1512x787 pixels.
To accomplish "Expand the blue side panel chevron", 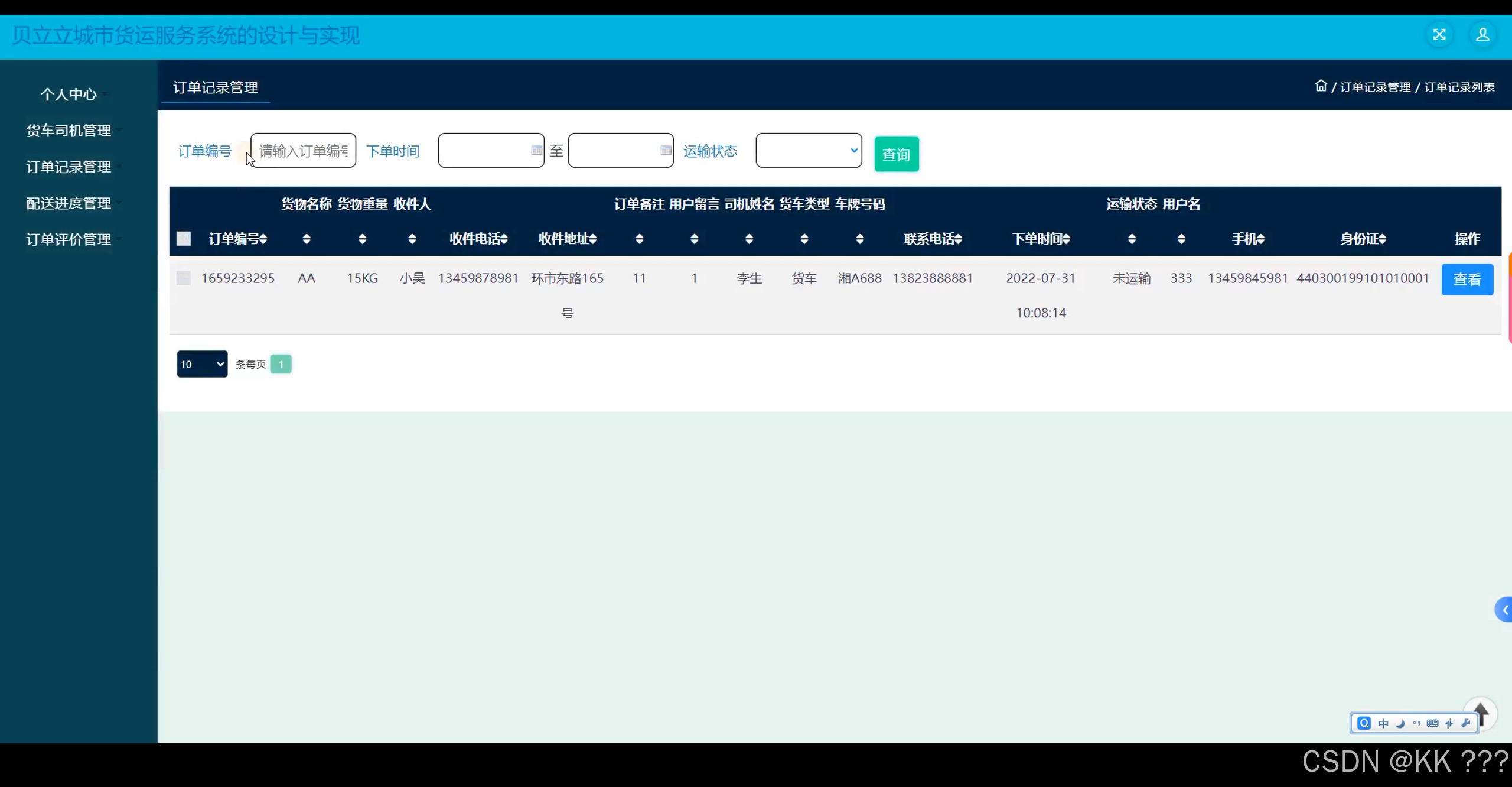I will coord(1504,610).
